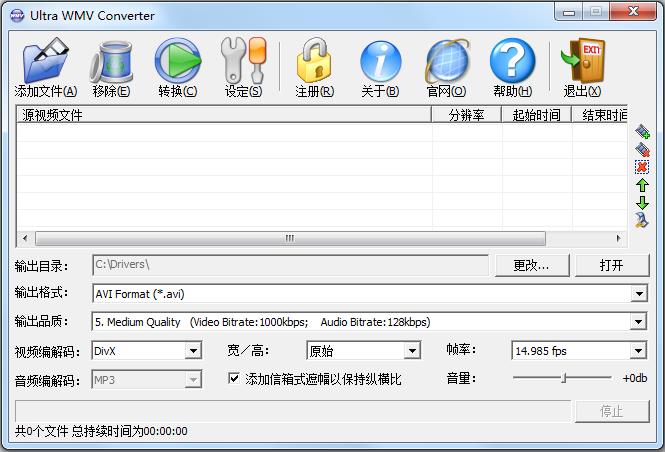The image size is (665, 452).
Task: Open the Add Files (添加文件) folder icon
Action: (x=46, y=60)
